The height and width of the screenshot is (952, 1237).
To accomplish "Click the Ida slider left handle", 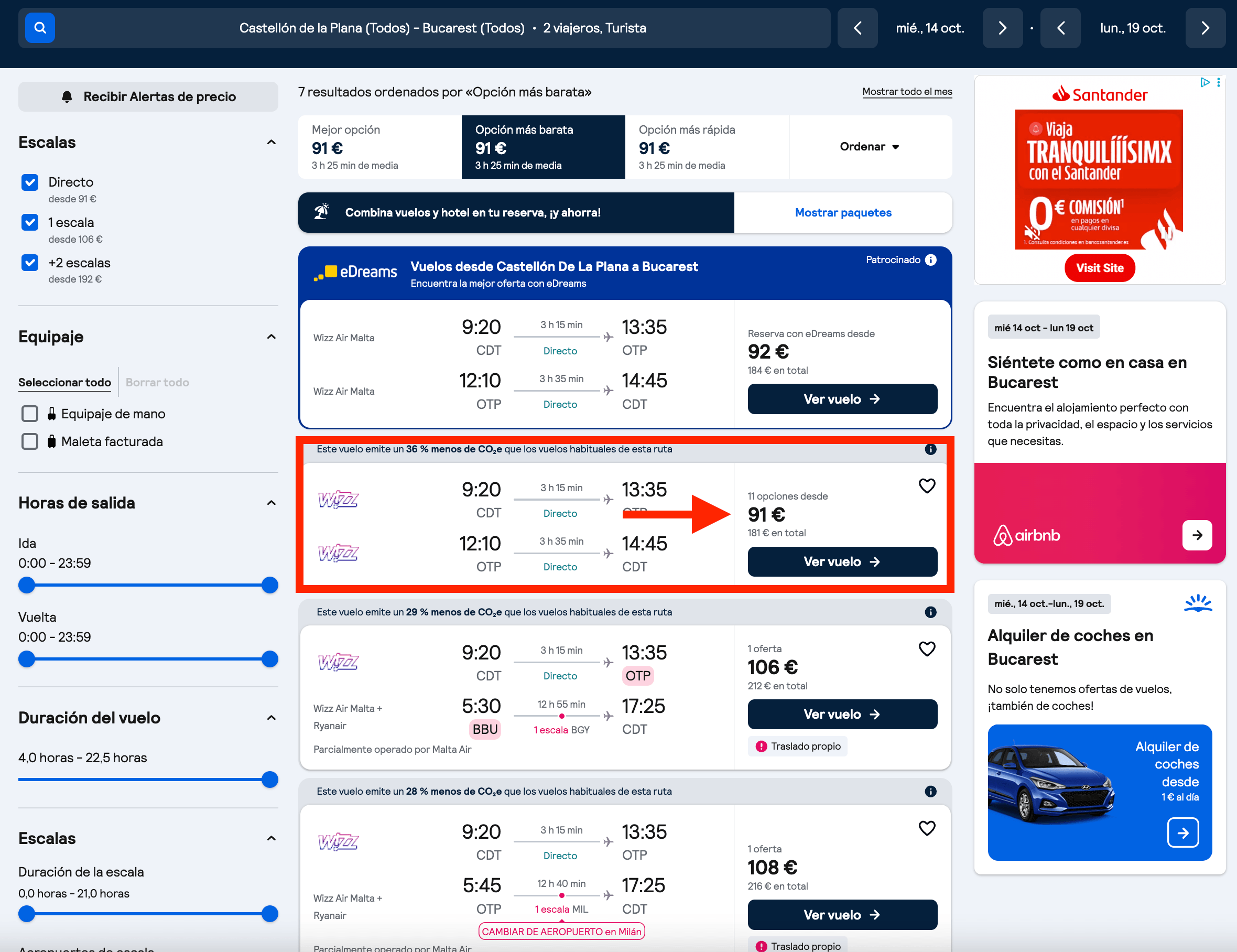I will tap(27, 585).
